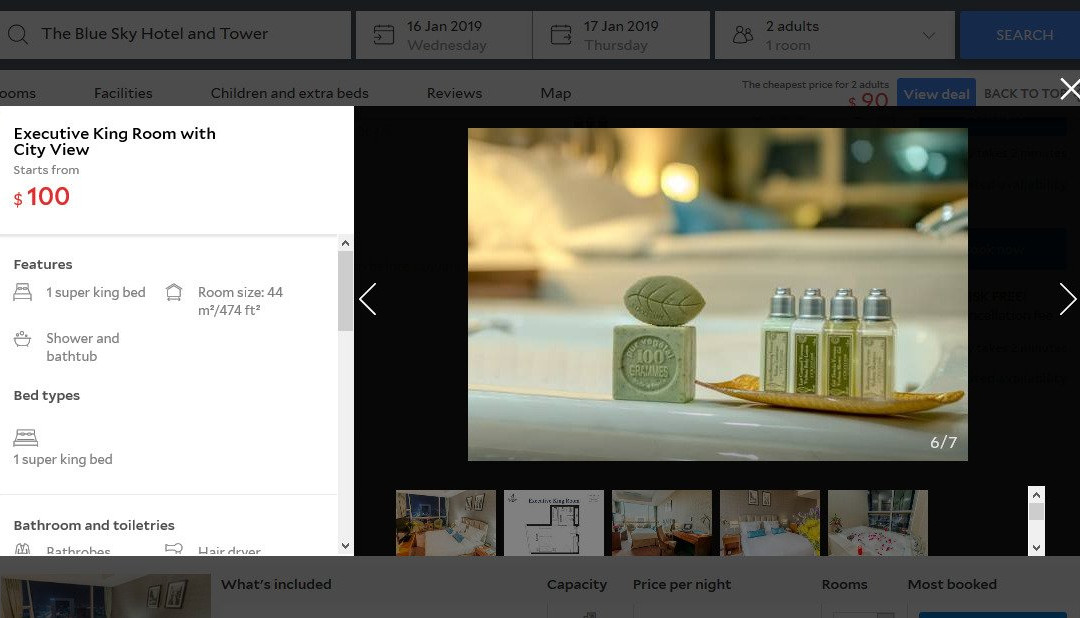The image size is (1080, 618).
Task: Click the search magnifier icon in hotel field
Action: tap(17, 35)
